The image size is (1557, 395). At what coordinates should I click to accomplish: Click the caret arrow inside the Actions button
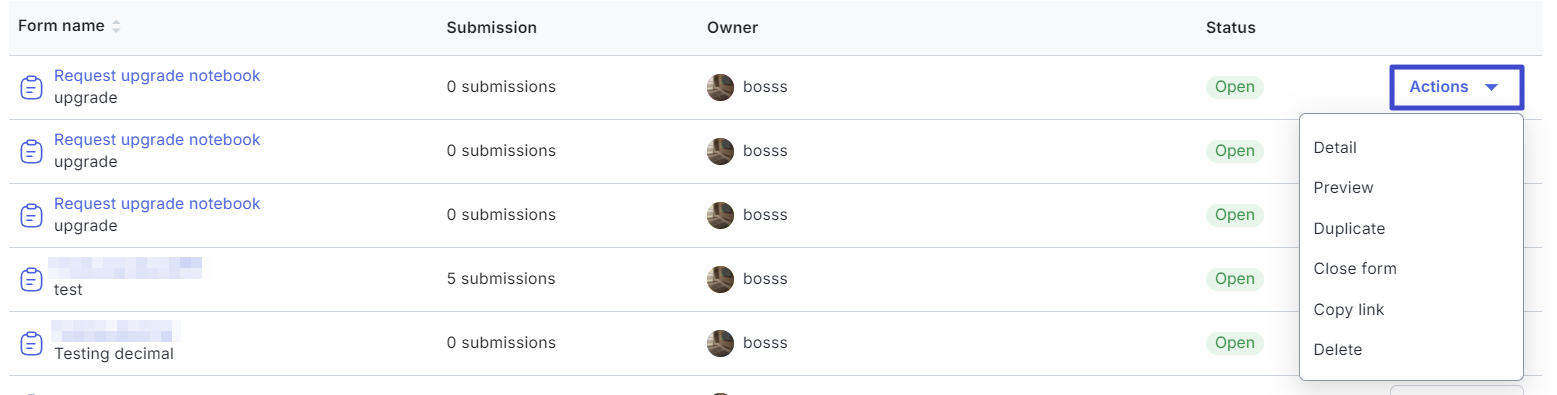coord(1491,87)
